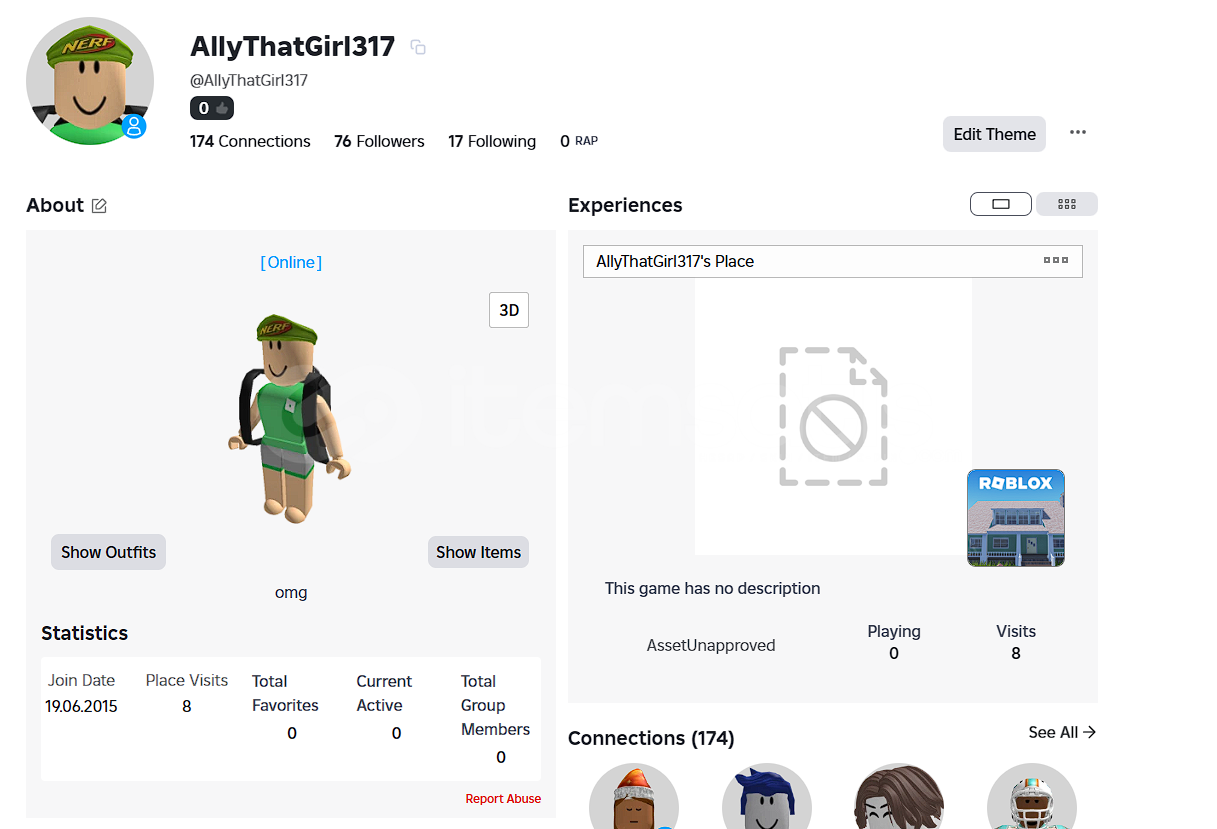Click the AllyThatGirl317 display name heading
Image resolution: width=1217 pixels, height=829 pixels.
tap(292, 46)
